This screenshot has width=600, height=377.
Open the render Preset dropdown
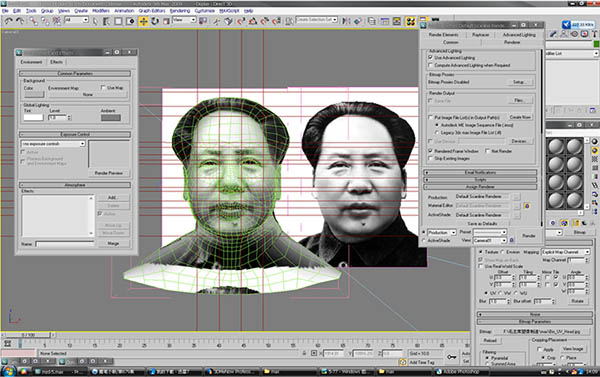490,232
